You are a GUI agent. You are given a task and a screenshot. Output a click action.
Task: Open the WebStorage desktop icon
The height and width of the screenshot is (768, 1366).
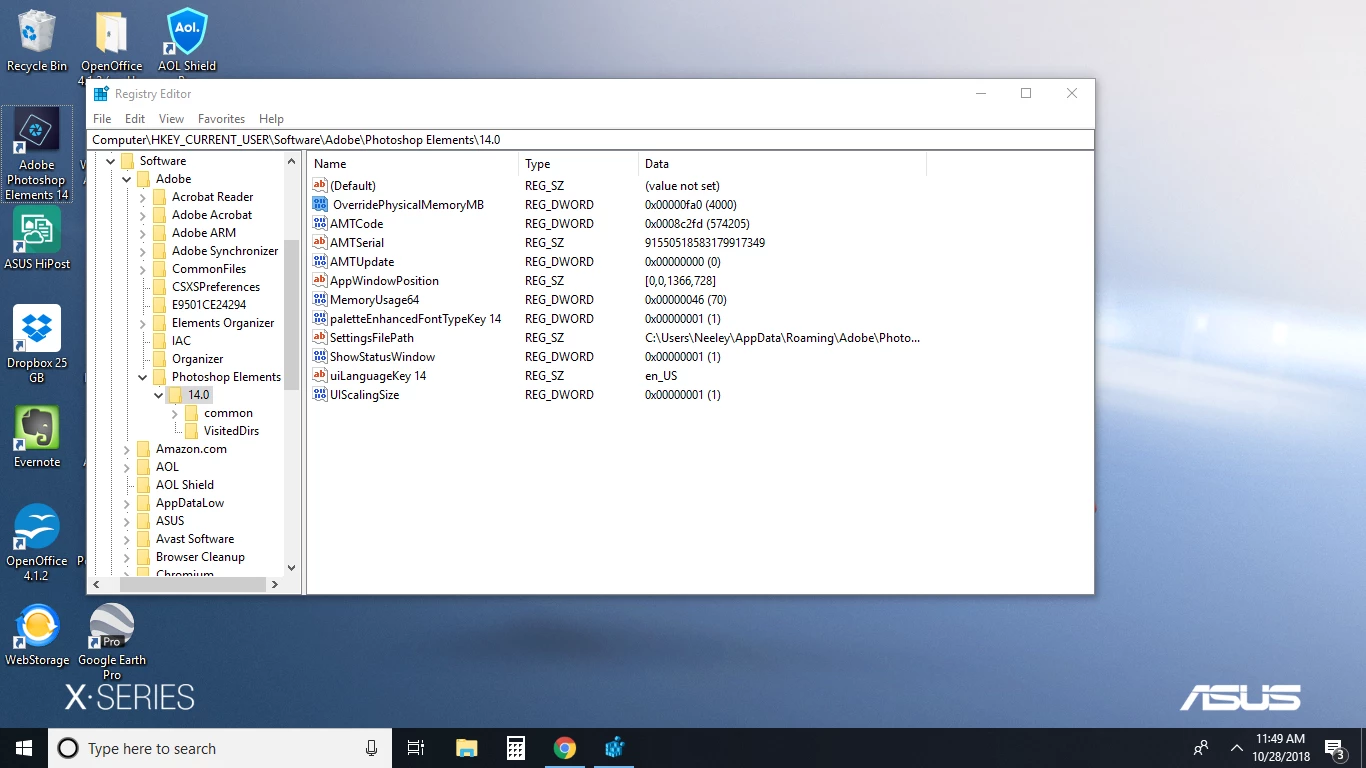[x=37, y=635]
